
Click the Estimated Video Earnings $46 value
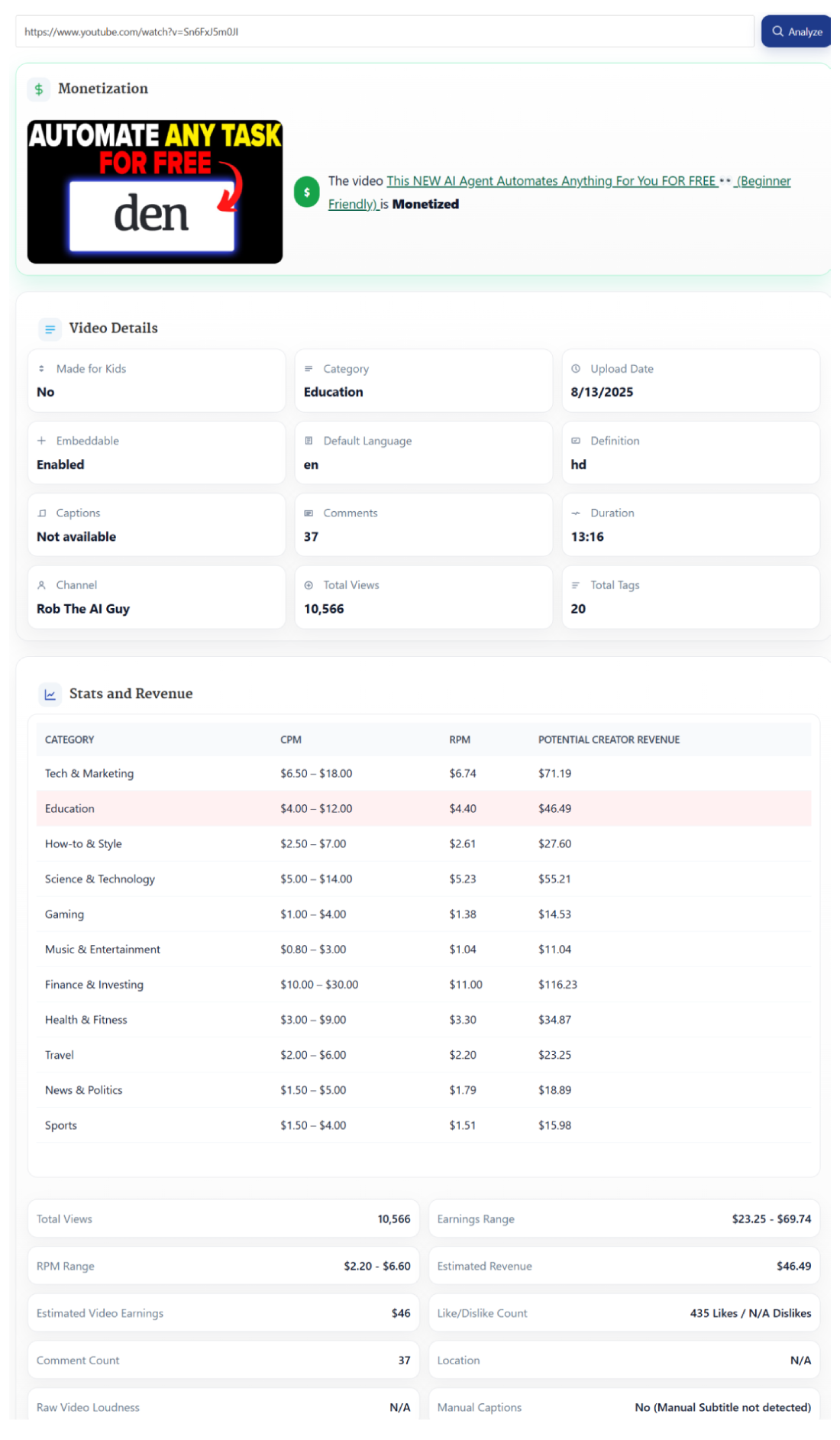click(x=401, y=1312)
